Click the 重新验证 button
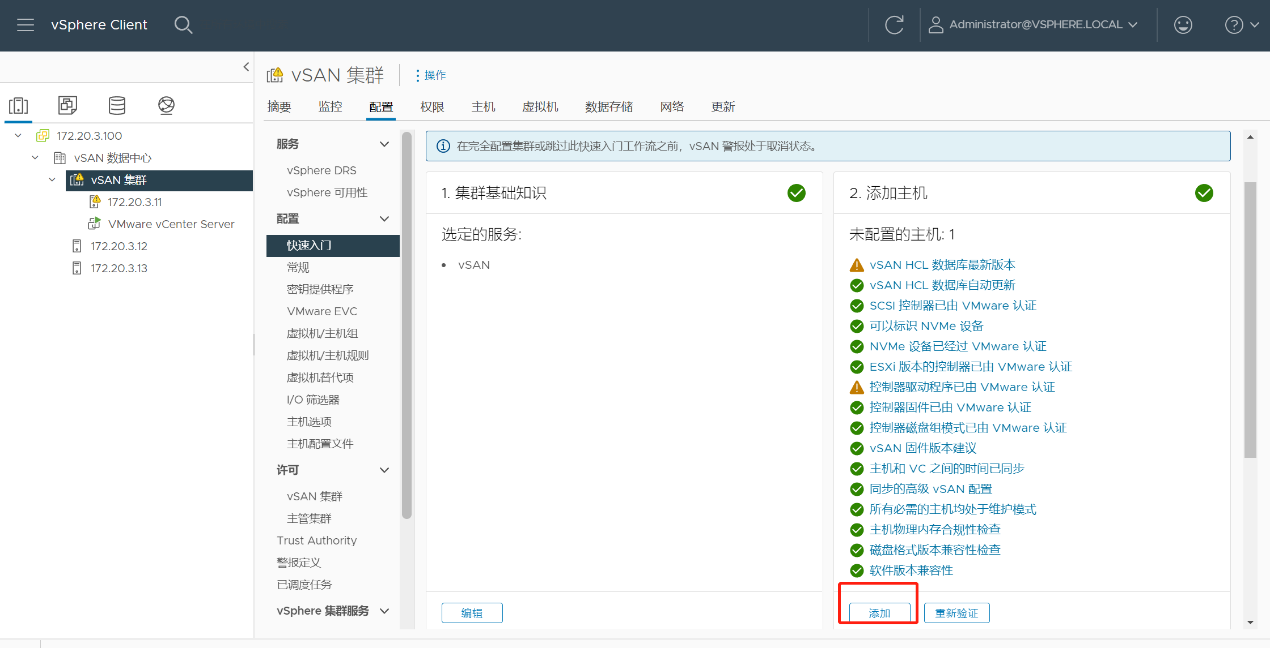The width and height of the screenshot is (1270, 648). tap(957, 613)
